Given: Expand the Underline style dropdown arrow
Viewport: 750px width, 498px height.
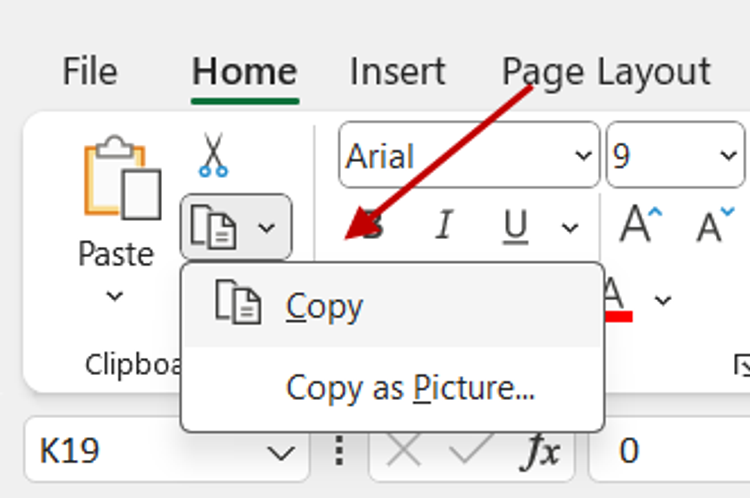Looking at the screenshot, I should [x=570, y=228].
